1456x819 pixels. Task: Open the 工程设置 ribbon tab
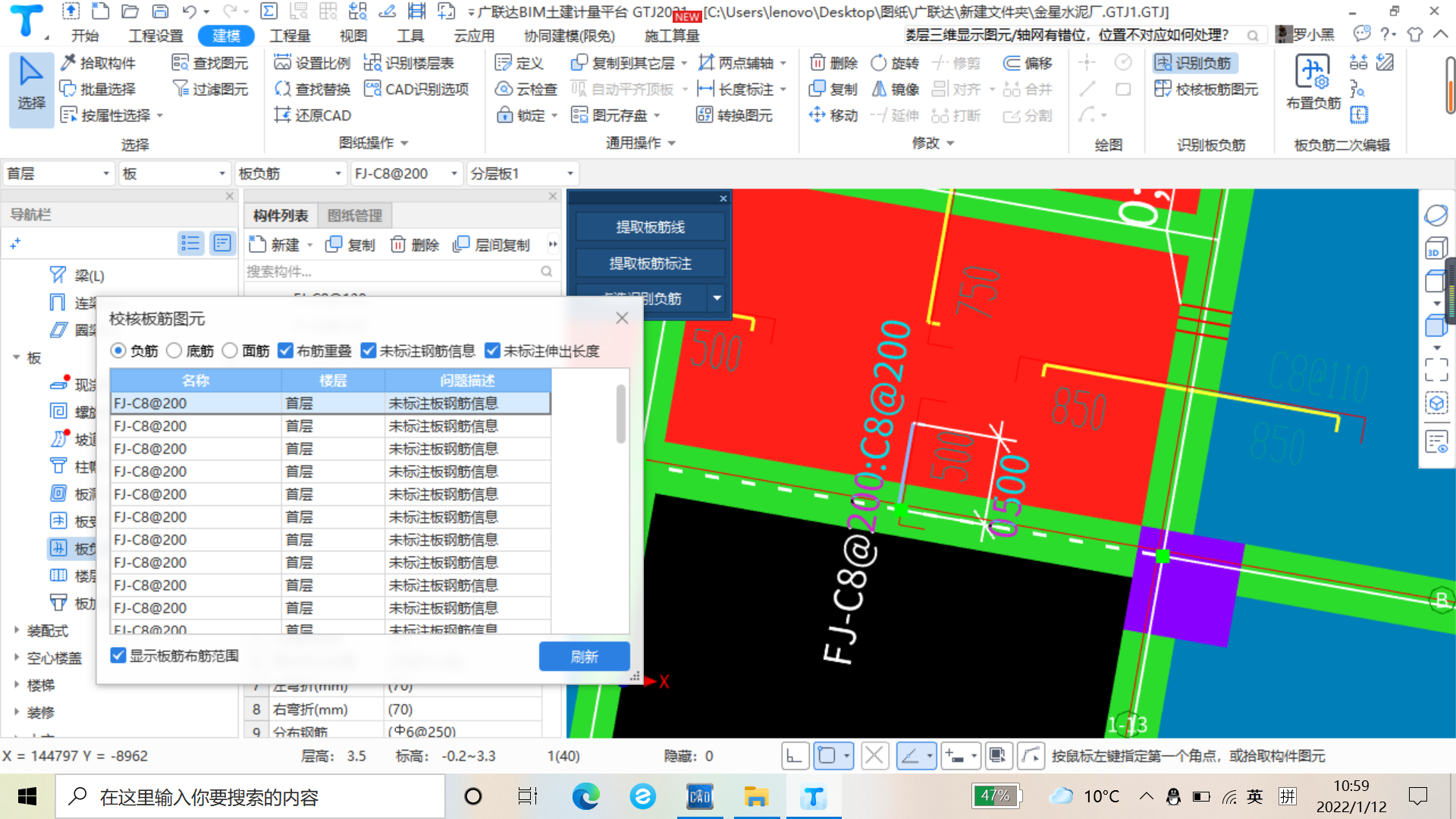tap(155, 36)
